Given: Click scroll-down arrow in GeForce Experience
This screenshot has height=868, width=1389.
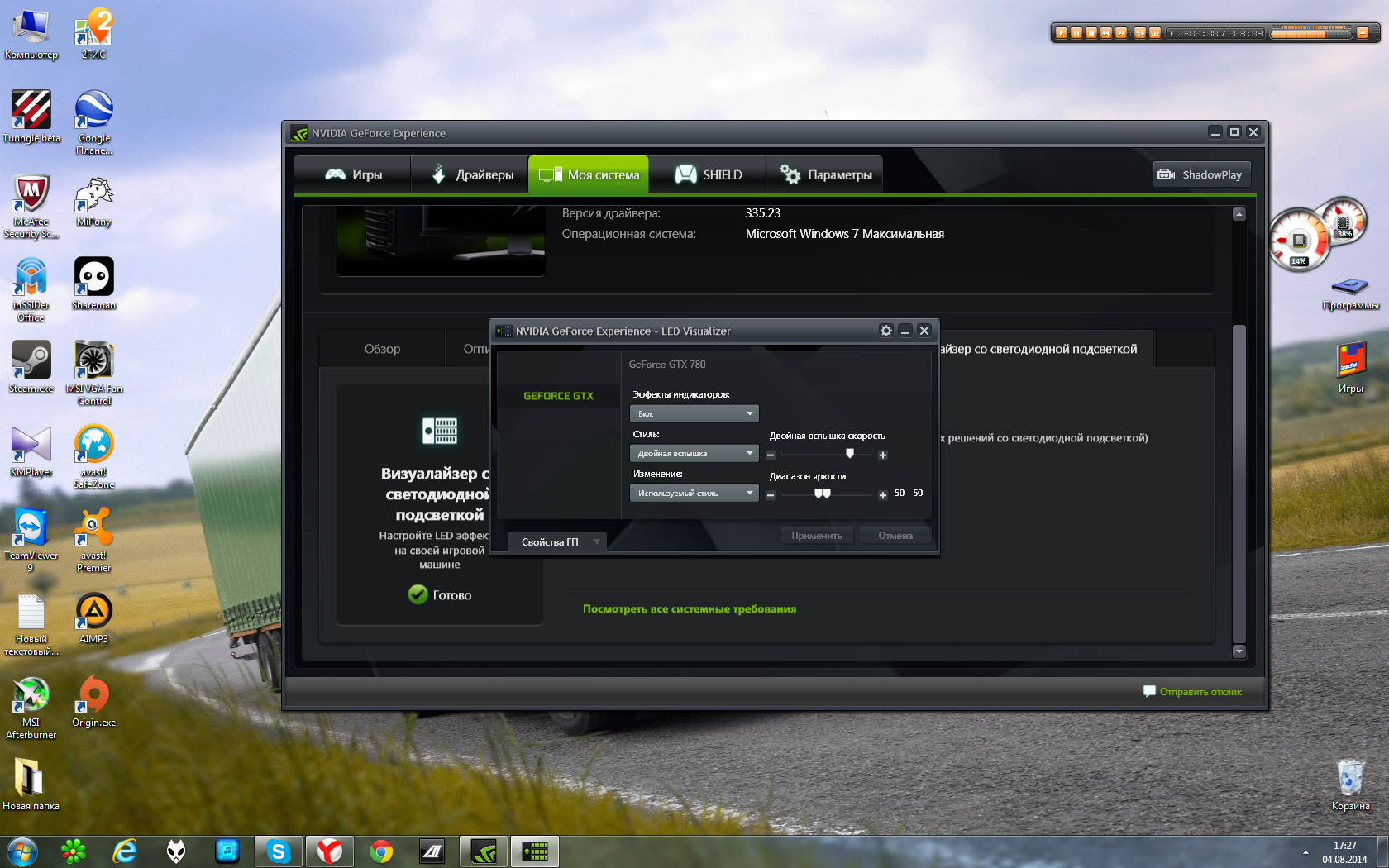Looking at the screenshot, I should [x=1239, y=651].
